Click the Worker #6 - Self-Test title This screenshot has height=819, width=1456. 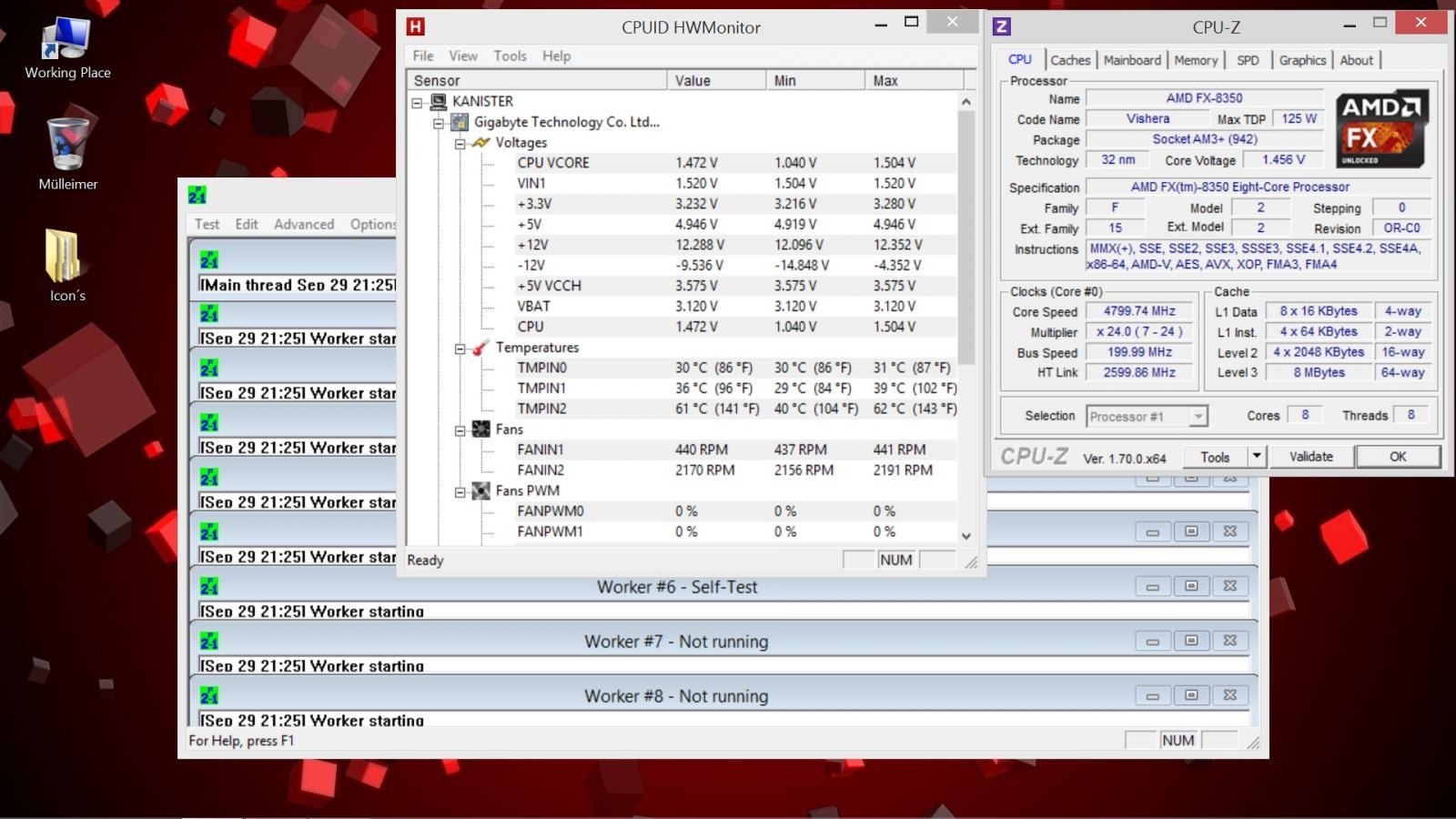coord(677,587)
